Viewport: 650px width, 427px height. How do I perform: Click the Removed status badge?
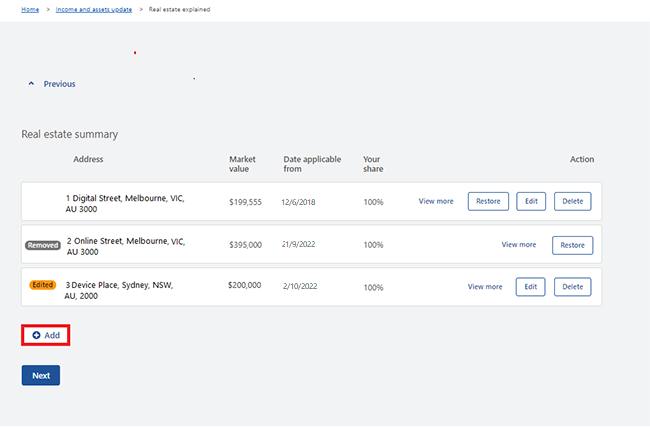43,245
